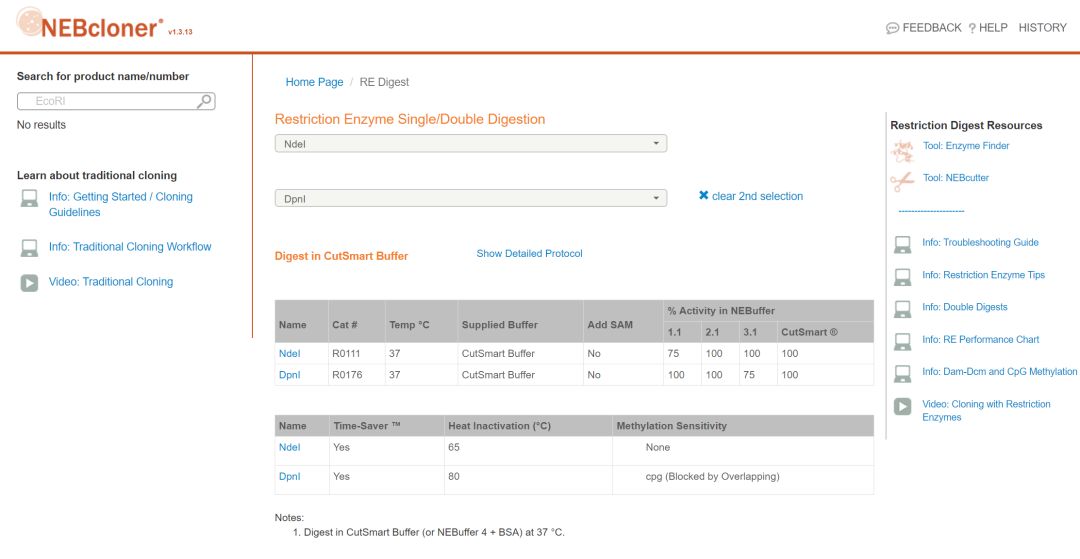Click catalog number R0111

point(346,354)
